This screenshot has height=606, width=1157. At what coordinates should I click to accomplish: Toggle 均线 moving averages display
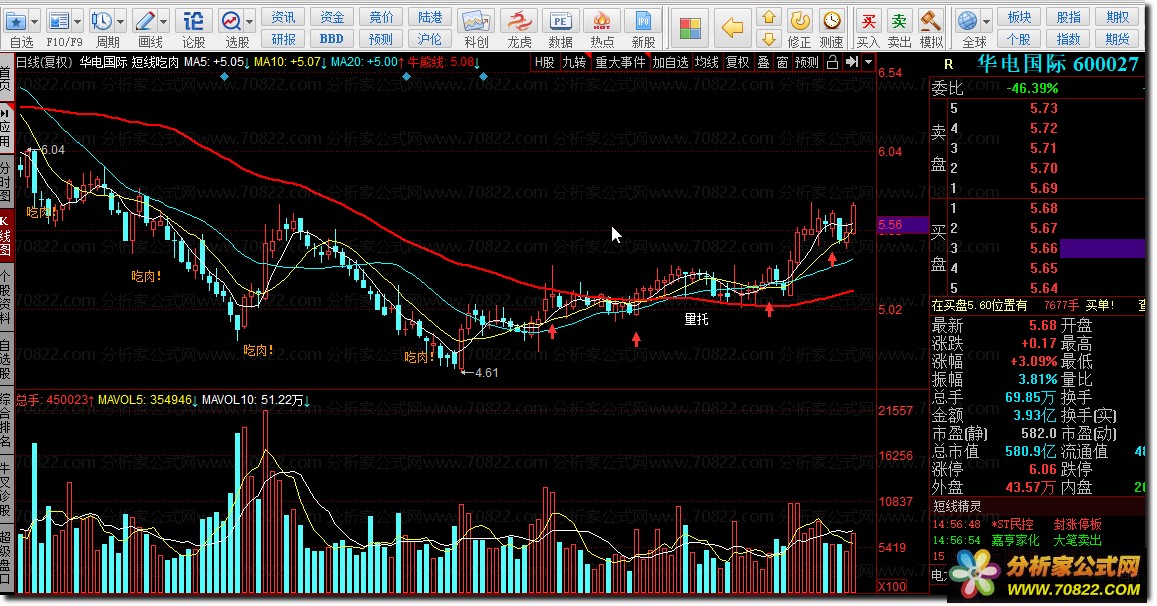pyautogui.click(x=707, y=63)
